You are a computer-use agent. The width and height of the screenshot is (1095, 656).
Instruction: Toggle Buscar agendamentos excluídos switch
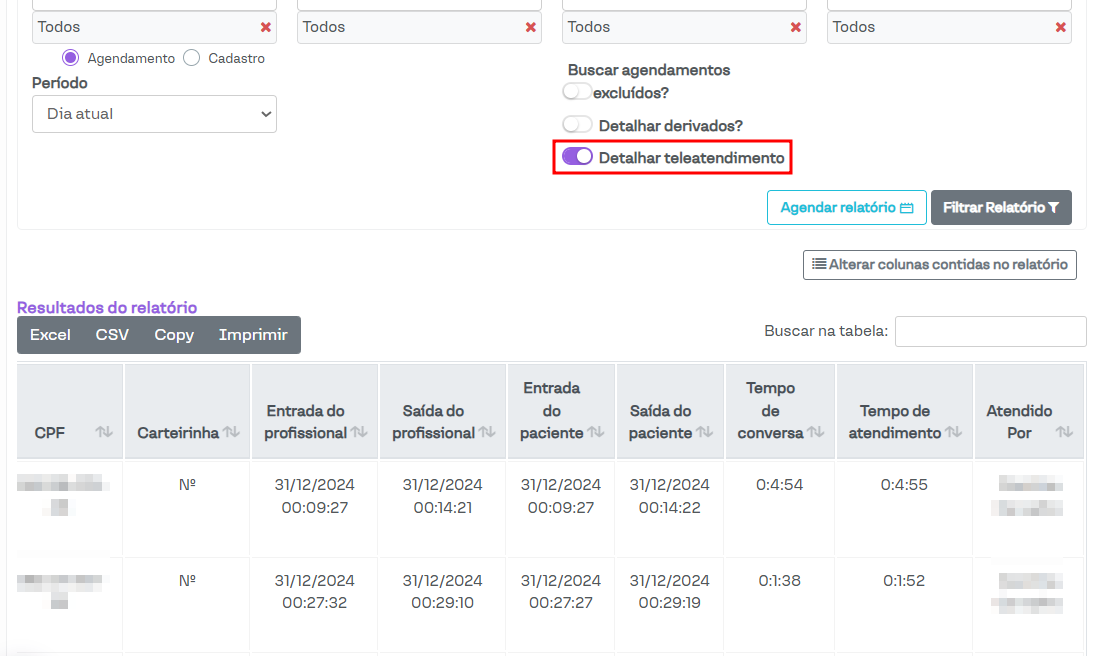577,92
